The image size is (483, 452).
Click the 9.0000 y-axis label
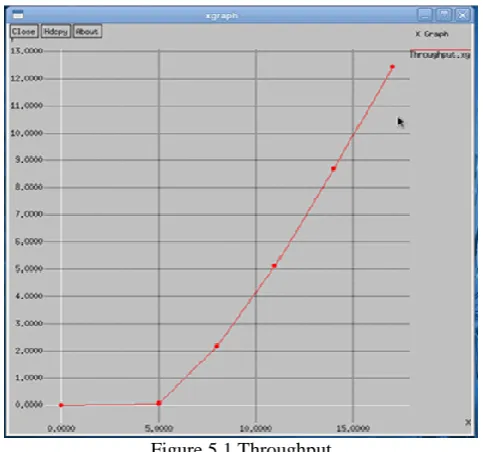tap(29, 160)
